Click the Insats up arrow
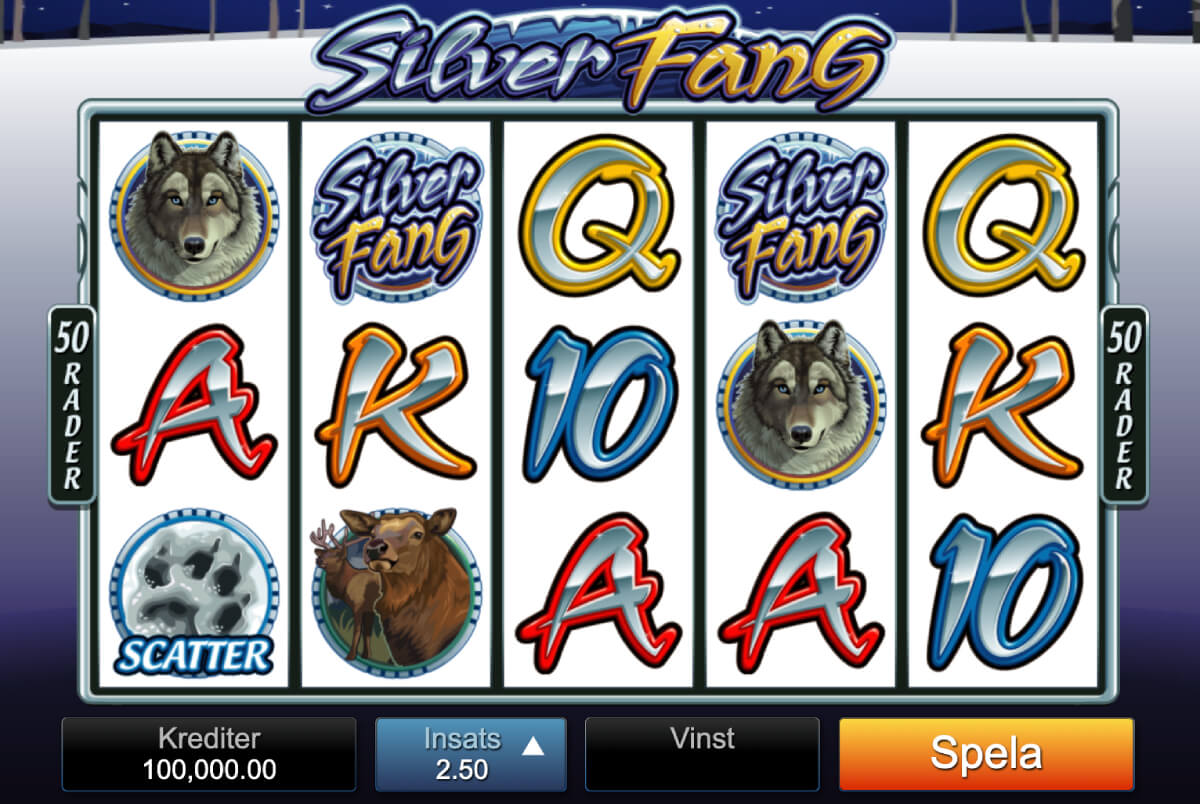Viewport: 1200px width, 804px height. 533,745
